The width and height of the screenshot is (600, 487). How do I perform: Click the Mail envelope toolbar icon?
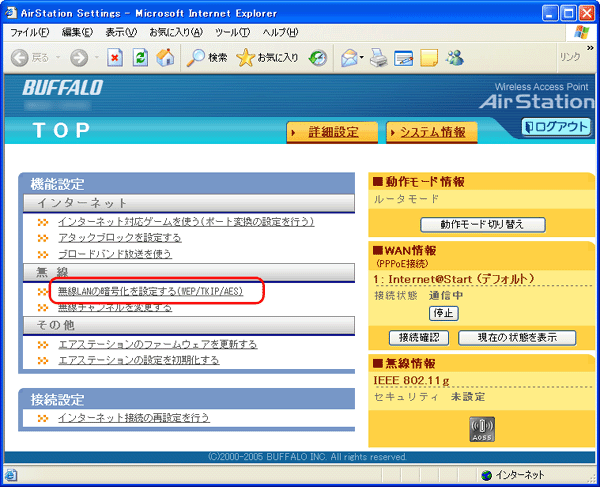pyautogui.click(x=349, y=58)
